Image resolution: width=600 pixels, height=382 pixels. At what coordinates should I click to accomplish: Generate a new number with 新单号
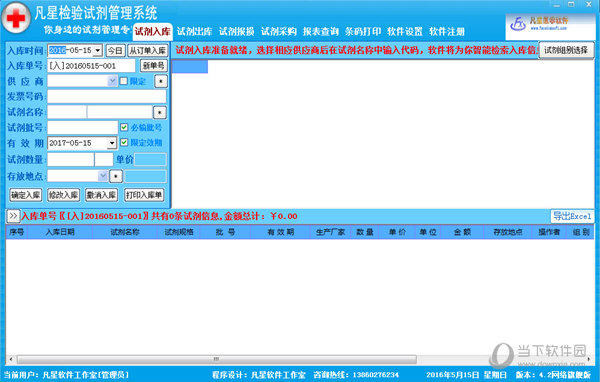click(153, 65)
